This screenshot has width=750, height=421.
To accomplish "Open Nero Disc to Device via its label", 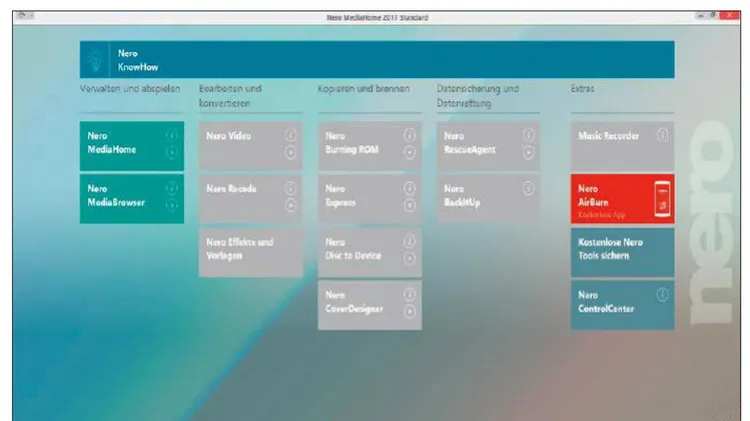I will click(353, 249).
